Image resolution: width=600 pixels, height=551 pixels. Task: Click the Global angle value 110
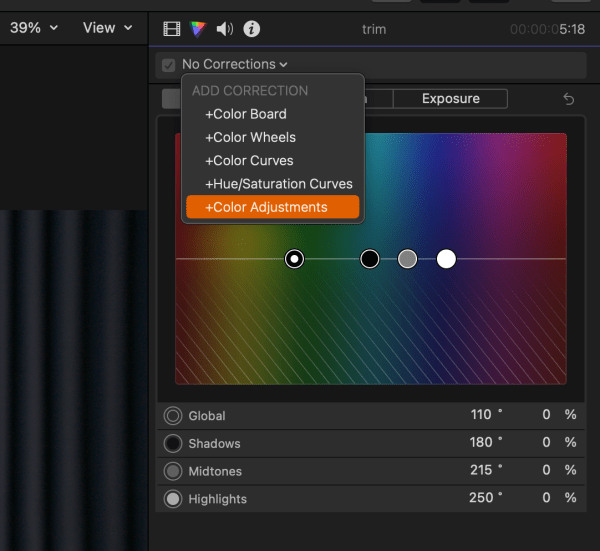pyautogui.click(x=481, y=415)
